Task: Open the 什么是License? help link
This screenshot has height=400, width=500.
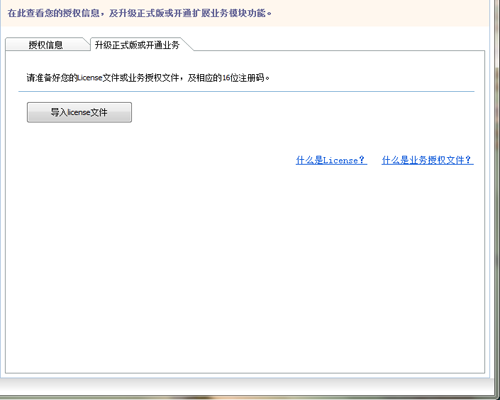Action: [331, 160]
